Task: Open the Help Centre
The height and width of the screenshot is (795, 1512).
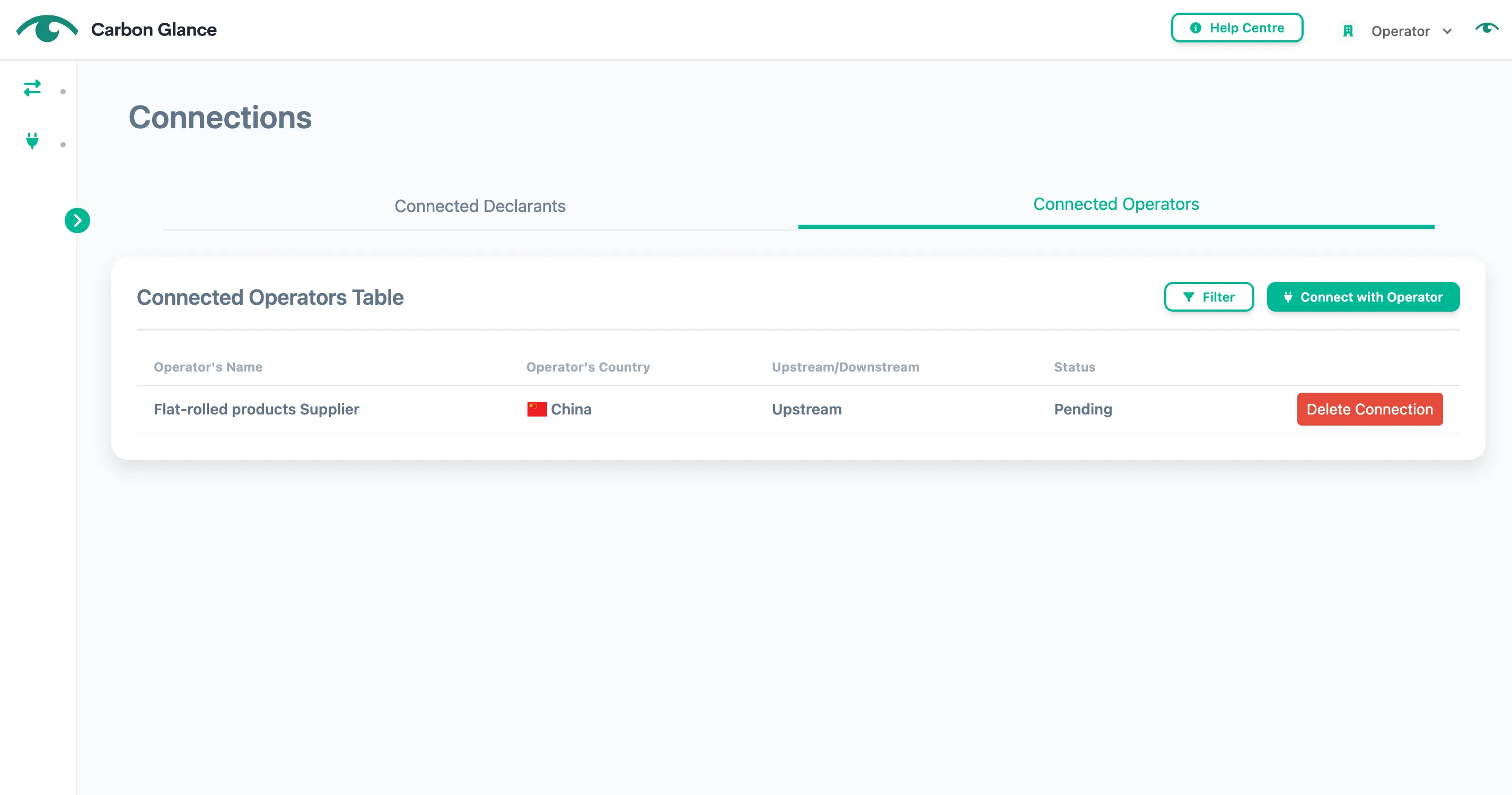Action: pyautogui.click(x=1237, y=28)
